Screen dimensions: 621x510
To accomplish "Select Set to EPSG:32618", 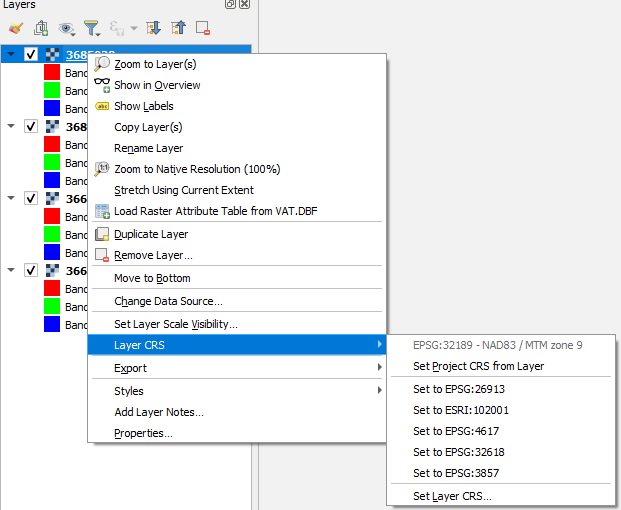I will (x=501, y=452).
